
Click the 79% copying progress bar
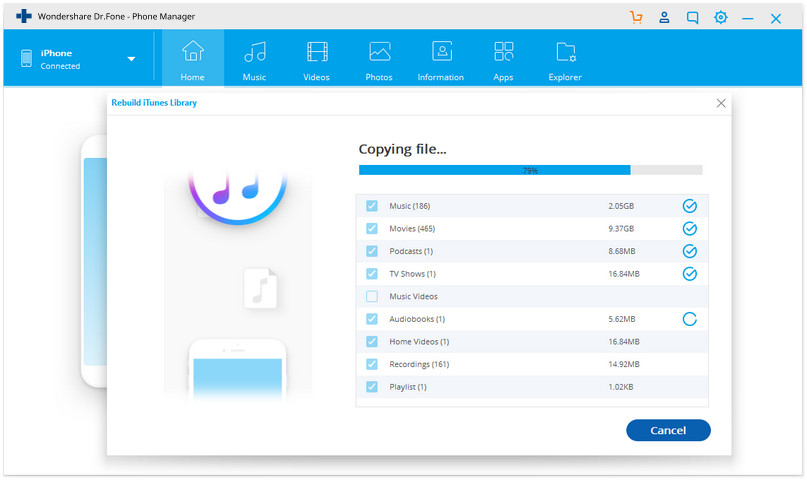(531, 170)
